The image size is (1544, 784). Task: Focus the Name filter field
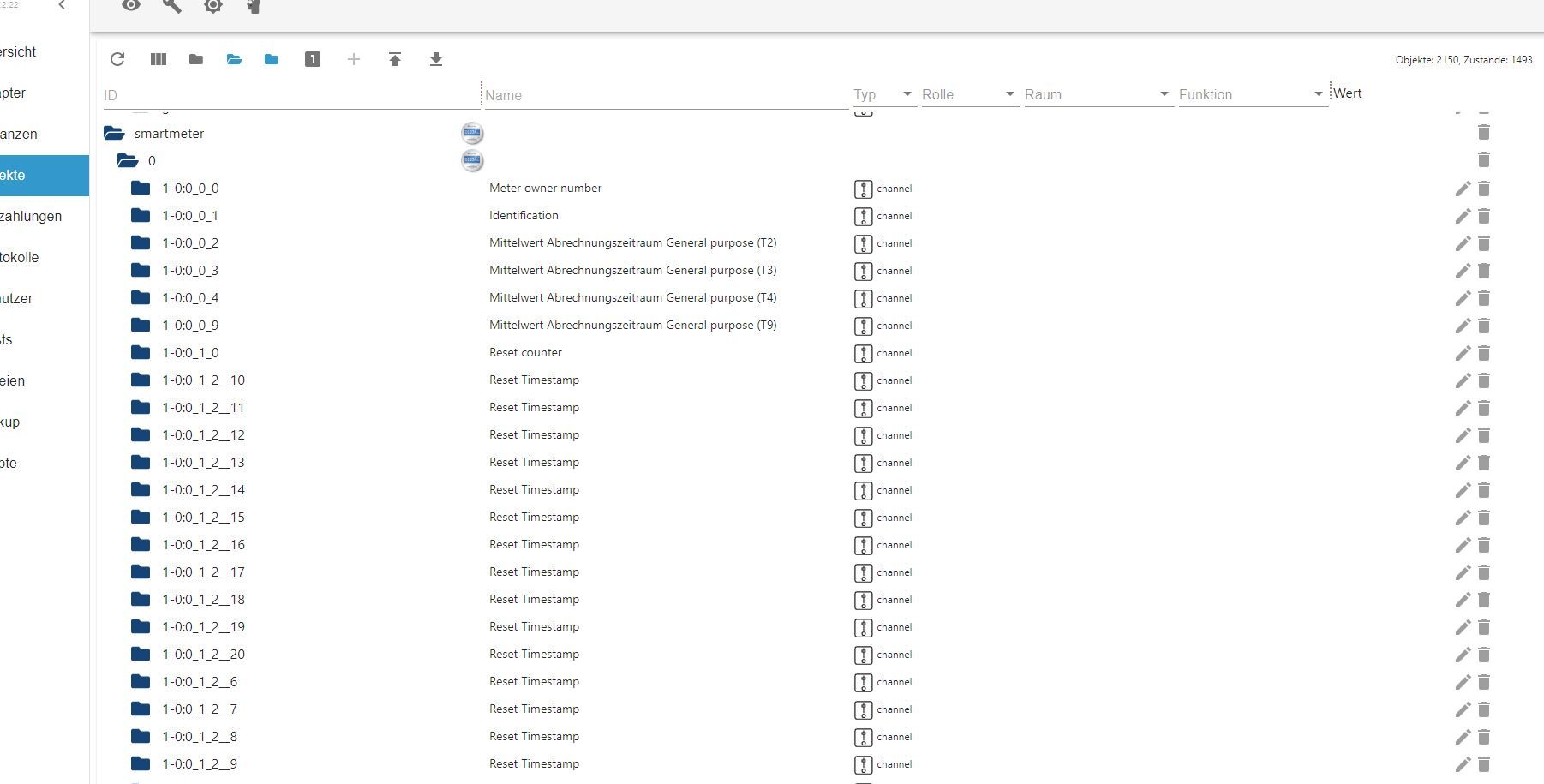pos(667,95)
